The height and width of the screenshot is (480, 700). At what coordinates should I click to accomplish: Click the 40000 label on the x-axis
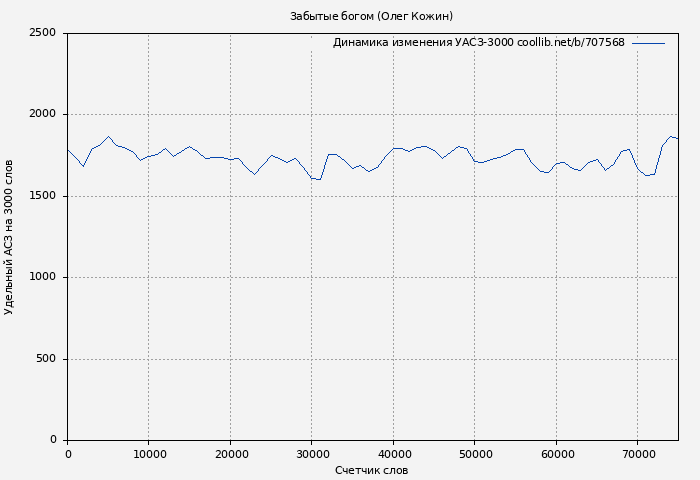point(394,454)
